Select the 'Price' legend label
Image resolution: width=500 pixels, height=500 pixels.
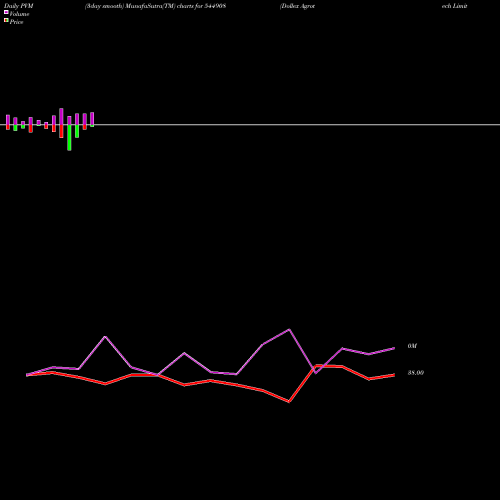[16, 22]
